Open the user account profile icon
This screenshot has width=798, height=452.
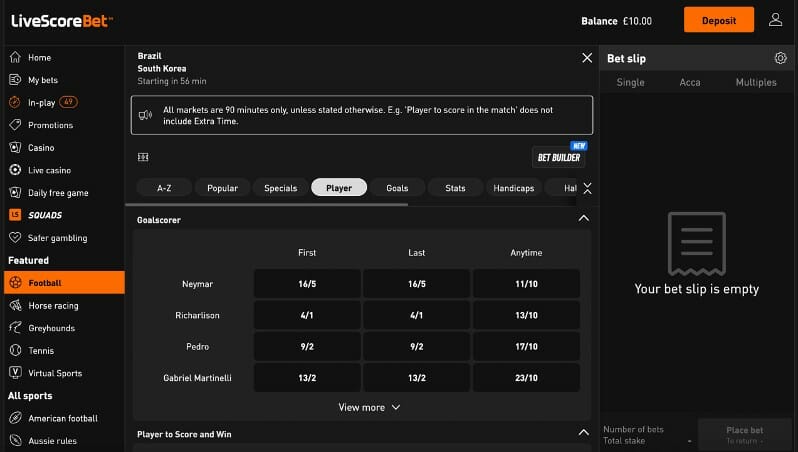(x=775, y=20)
